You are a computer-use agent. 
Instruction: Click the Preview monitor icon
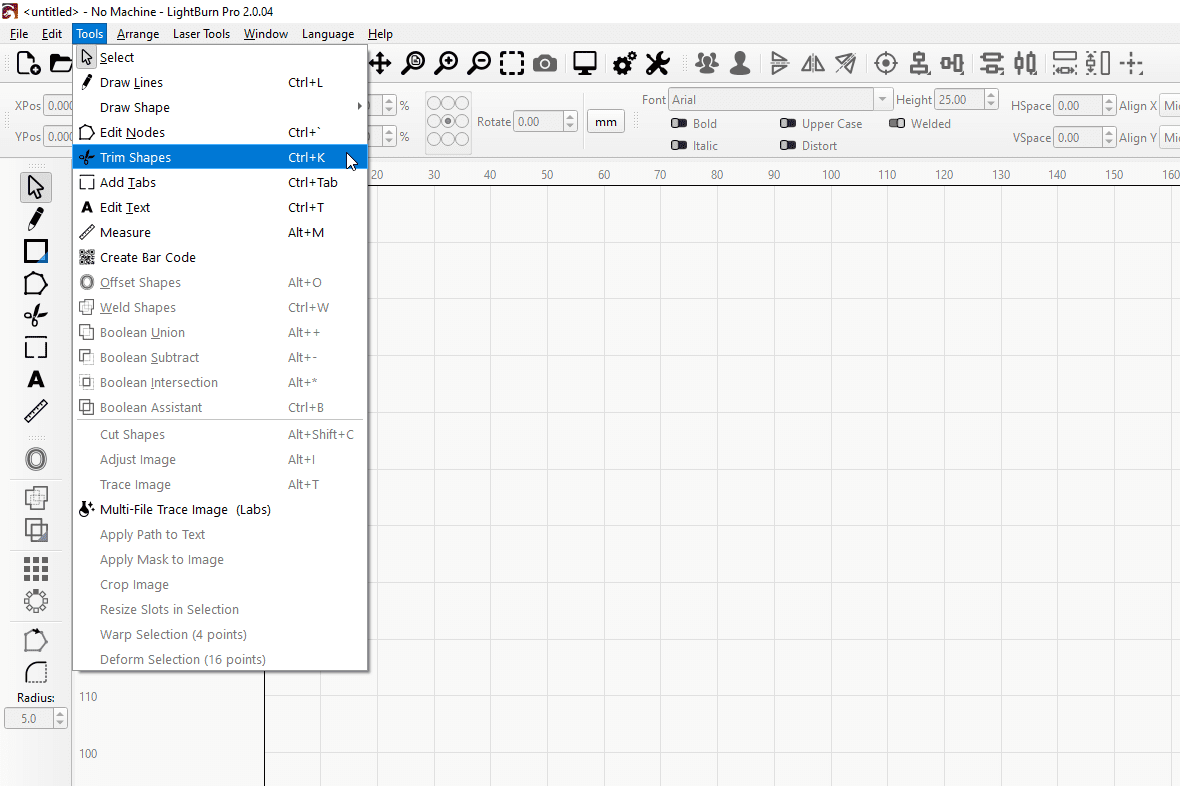[x=585, y=63]
